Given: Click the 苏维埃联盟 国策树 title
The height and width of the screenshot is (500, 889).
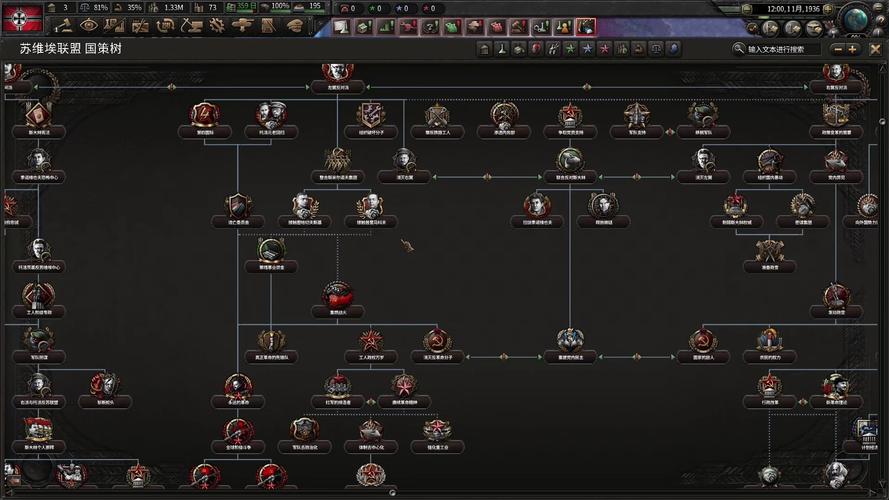Looking at the screenshot, I should tap(71, 49).
